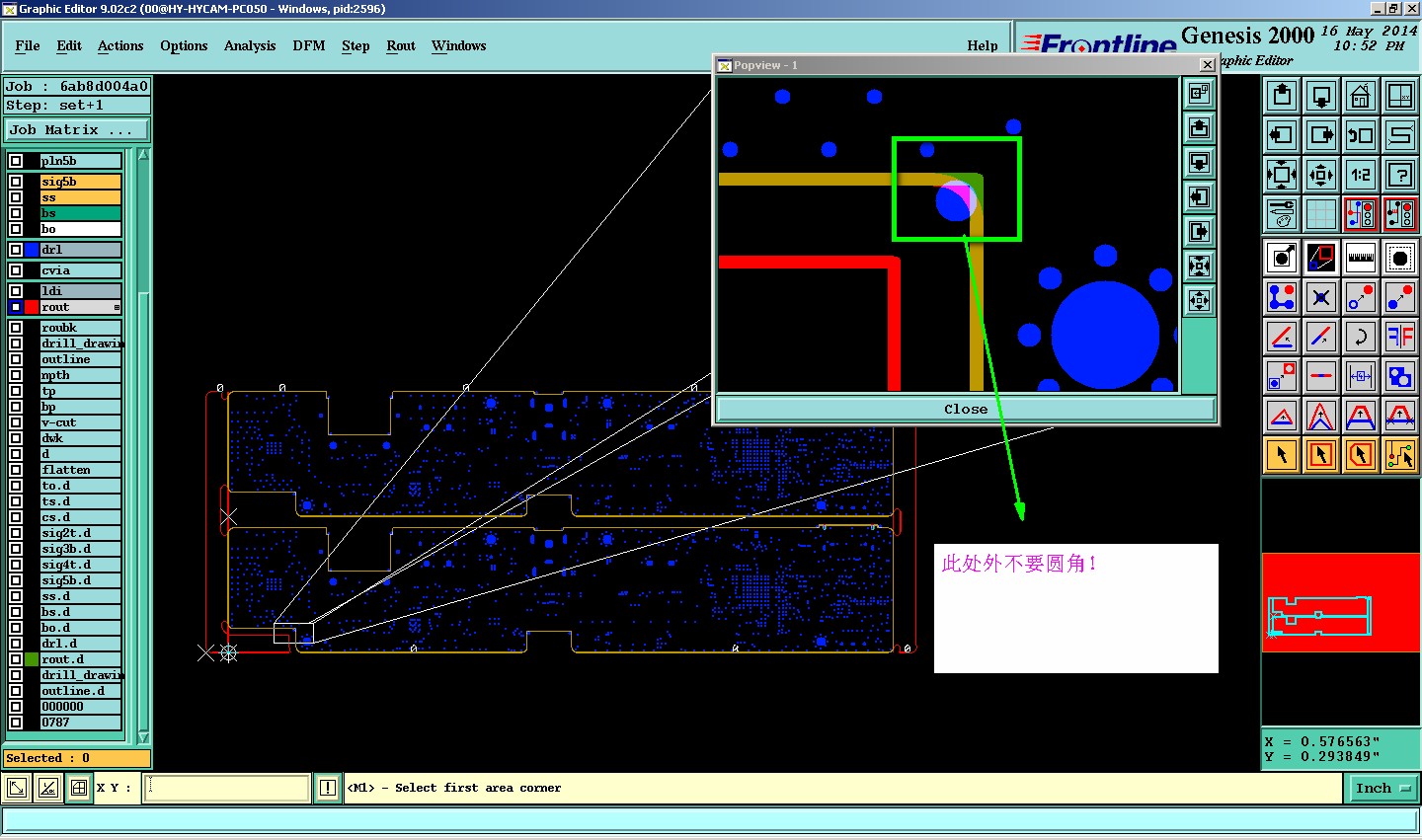Toggle the grid display icon
1422x840 pixels.
click(x=1321, y=214)
